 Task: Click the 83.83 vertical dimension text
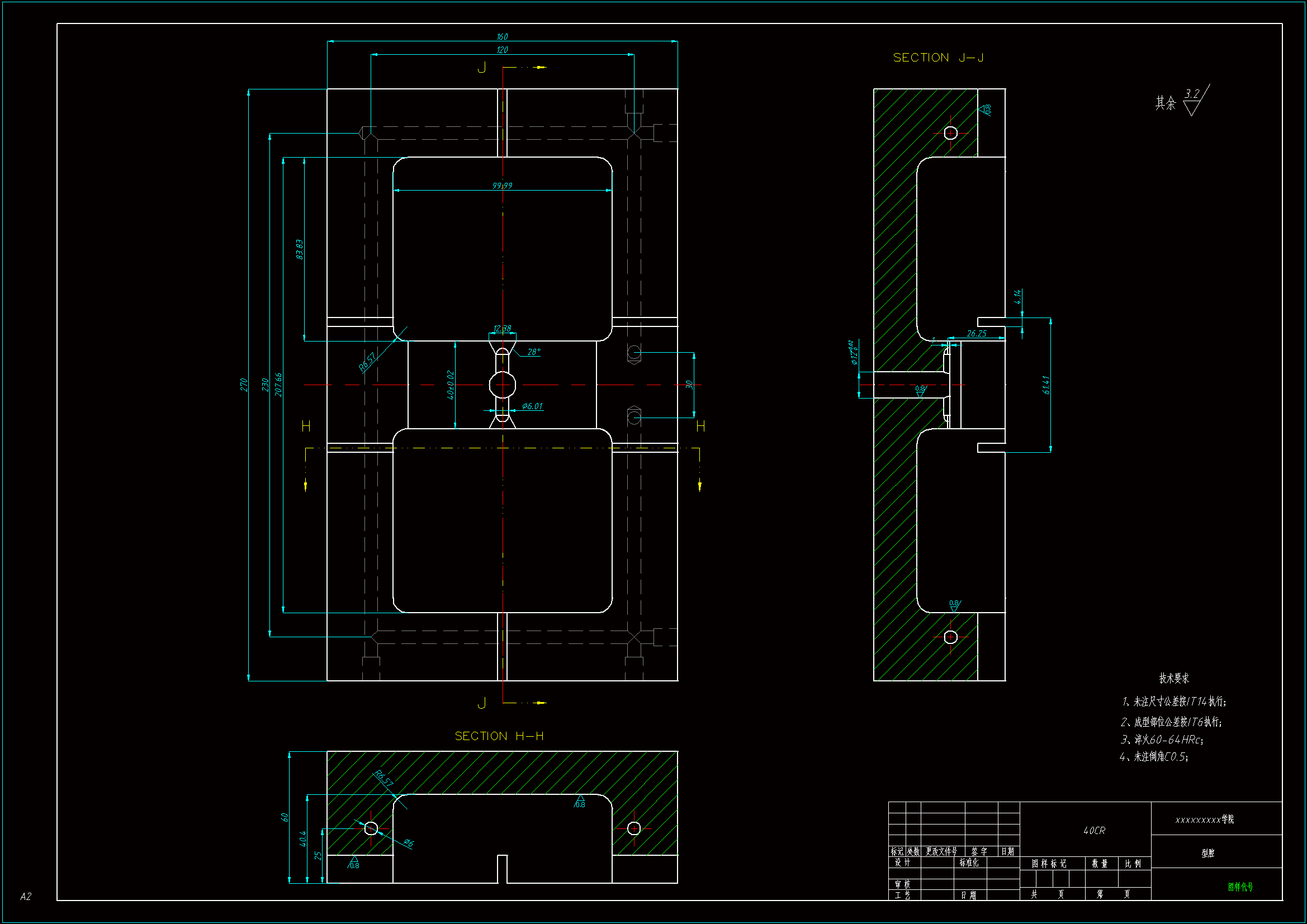pyautogui.click(x=300, y=249)
